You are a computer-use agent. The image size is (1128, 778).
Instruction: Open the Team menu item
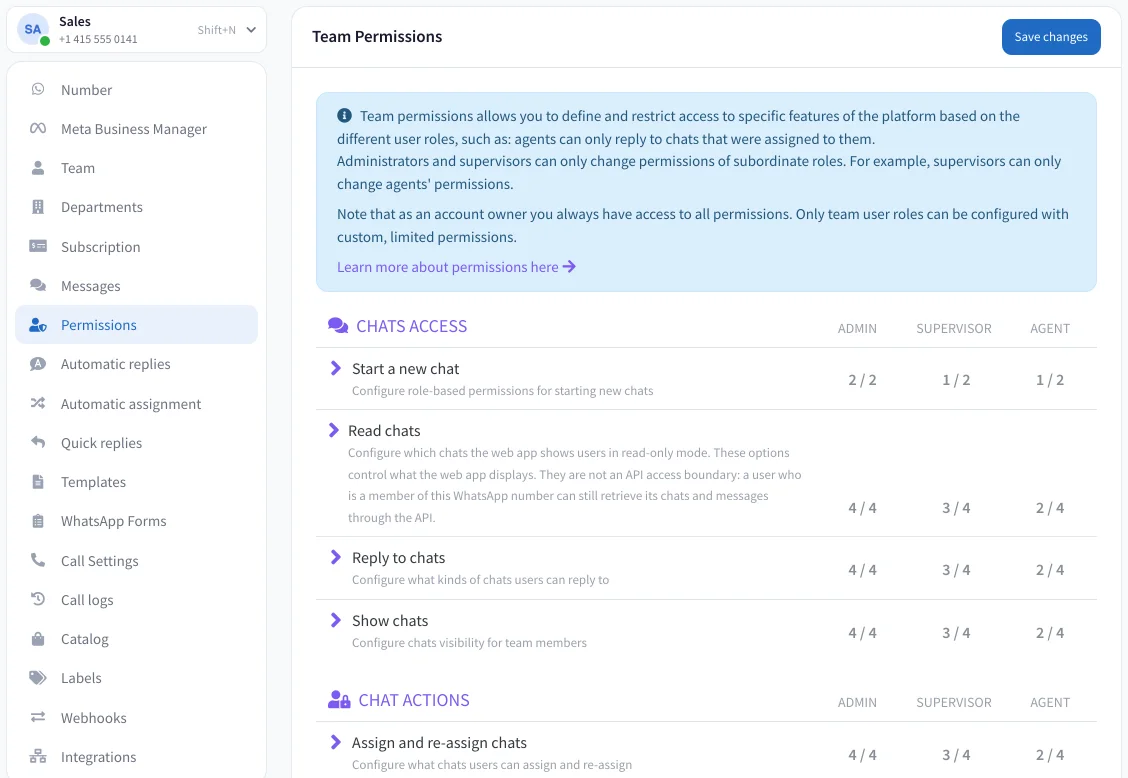coord(137,168)
